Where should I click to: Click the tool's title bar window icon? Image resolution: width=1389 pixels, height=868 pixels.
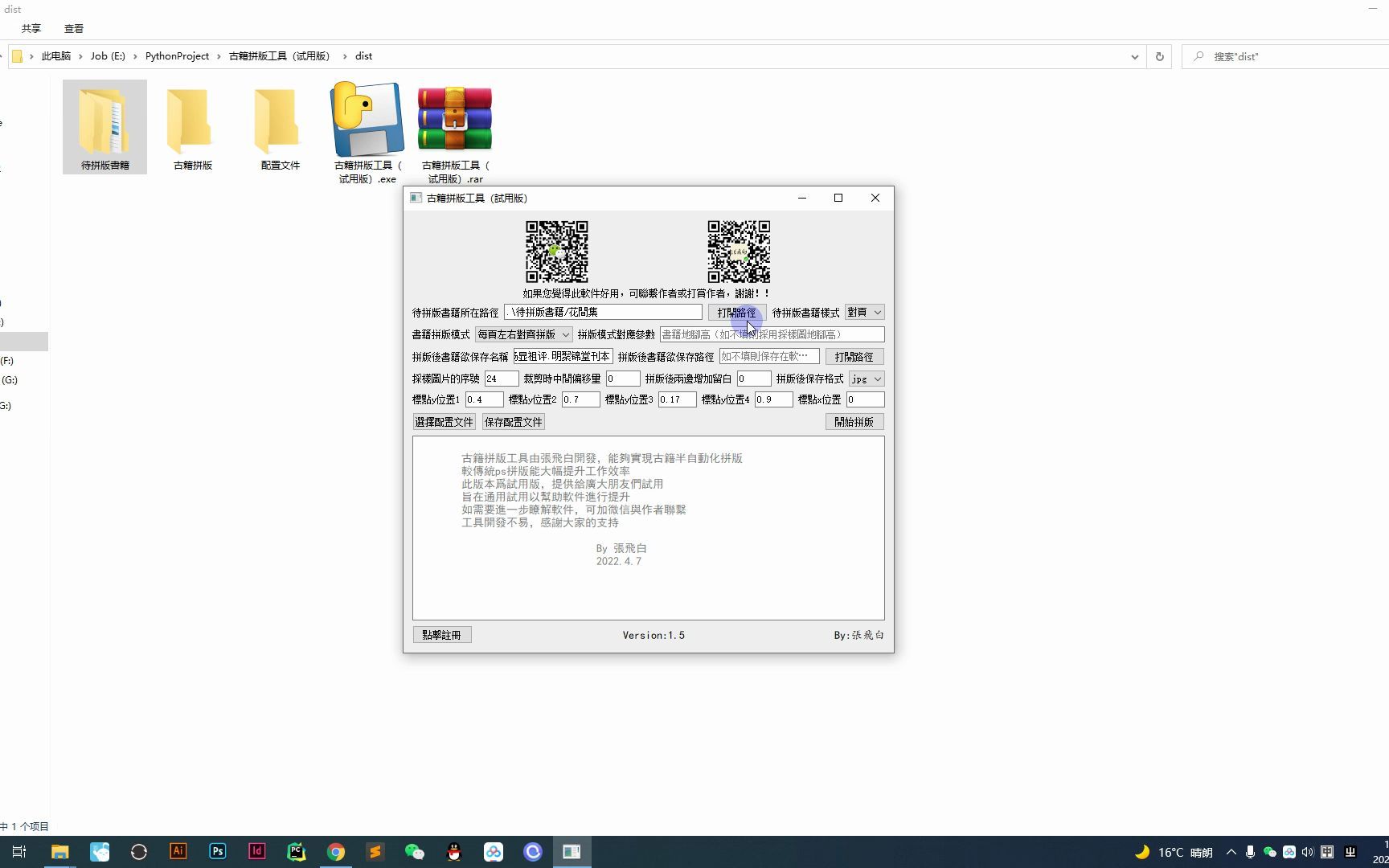click(416, 198)
